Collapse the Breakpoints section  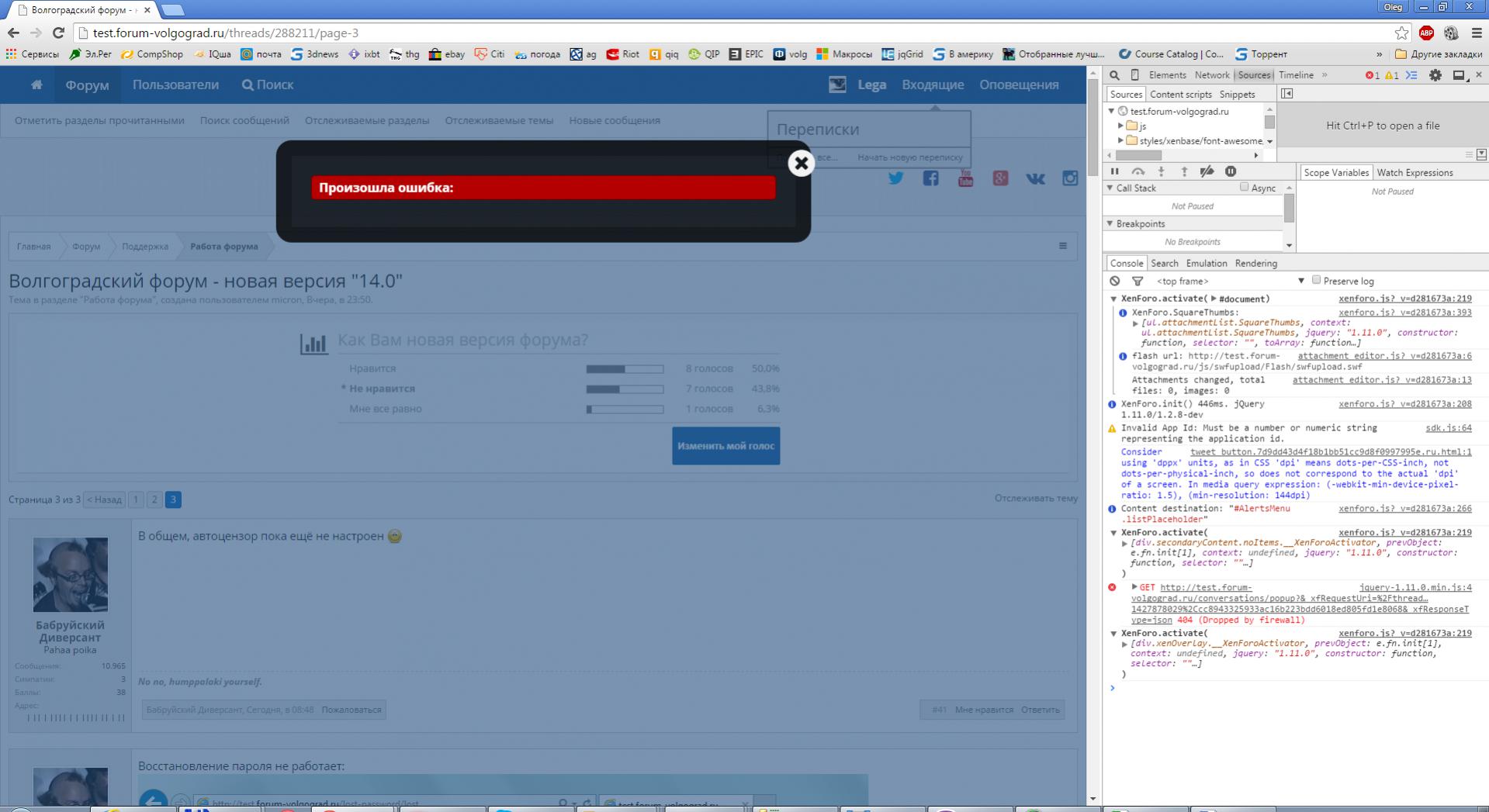tap(1110, 223)
